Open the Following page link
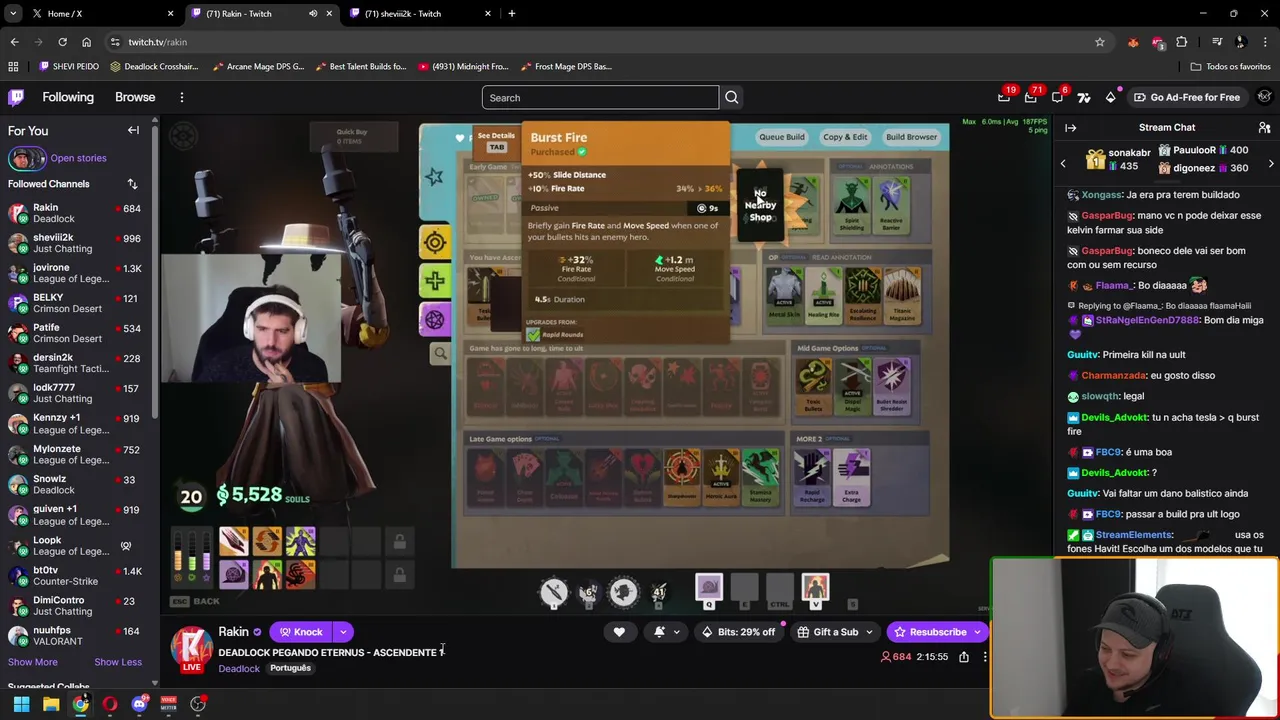The height and width of the screenshot is (720, 1280). [68, 97]
